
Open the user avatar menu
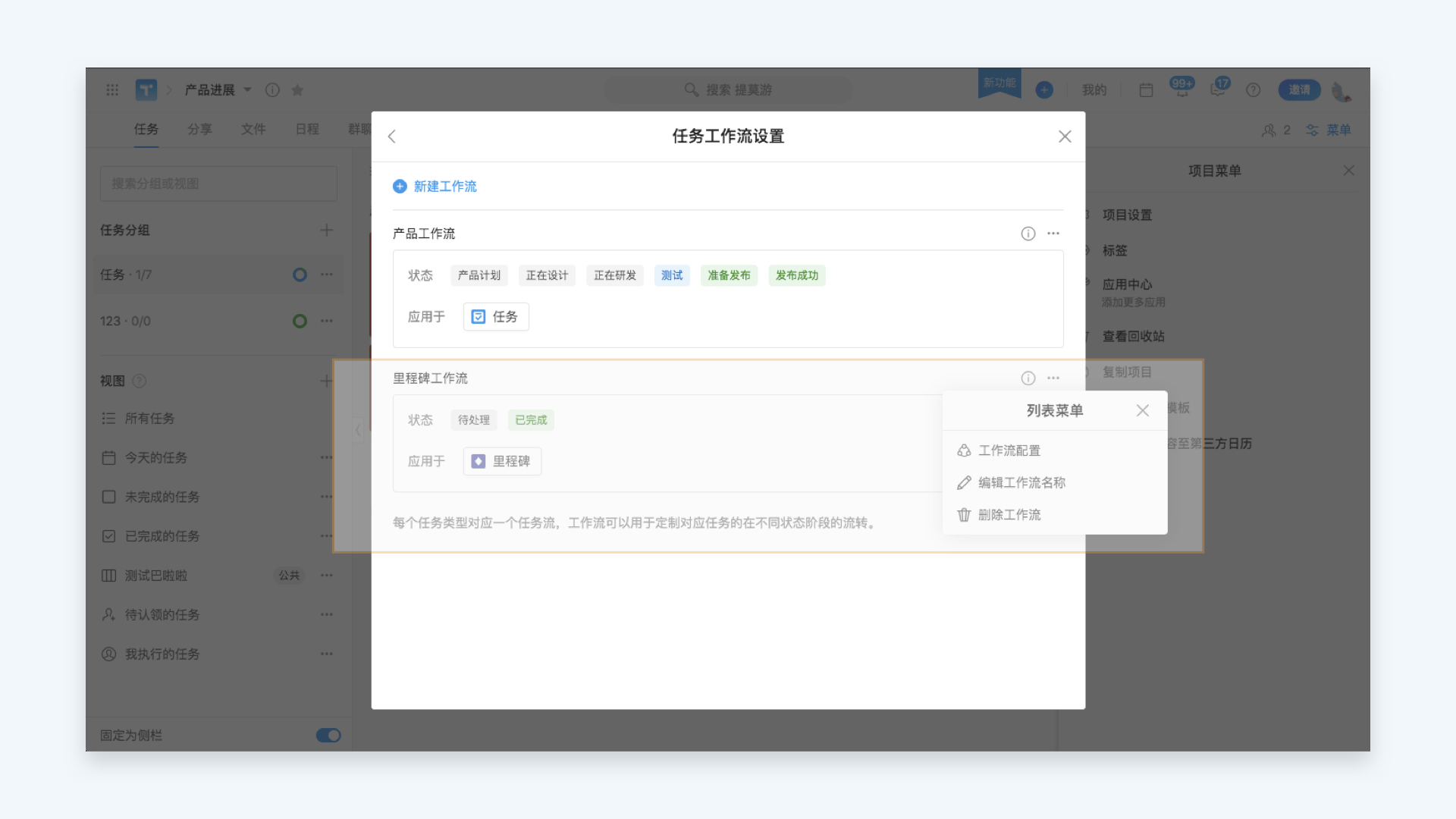pyautogui.click(x=1341, y=91)
